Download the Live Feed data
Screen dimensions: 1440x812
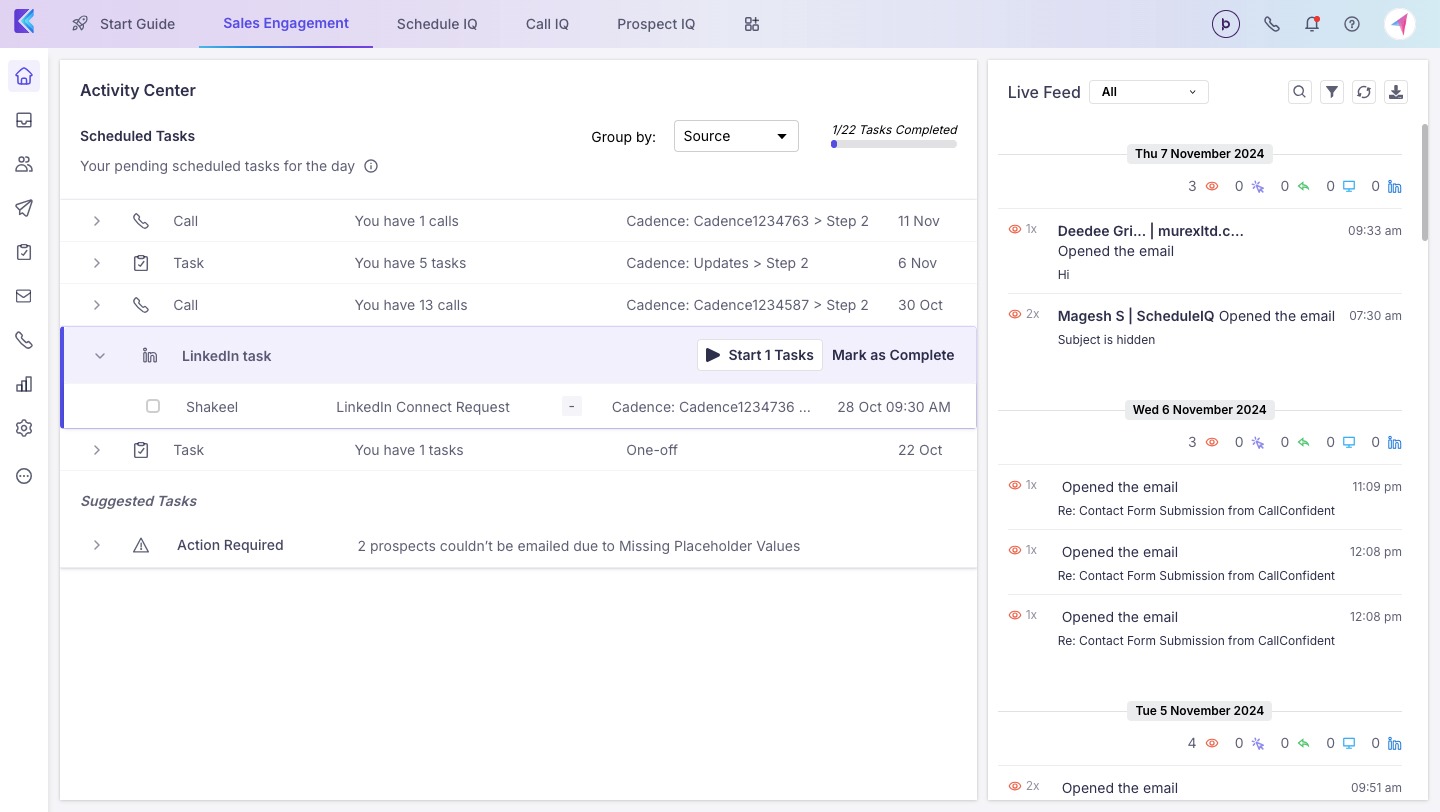coord(1397,92)
